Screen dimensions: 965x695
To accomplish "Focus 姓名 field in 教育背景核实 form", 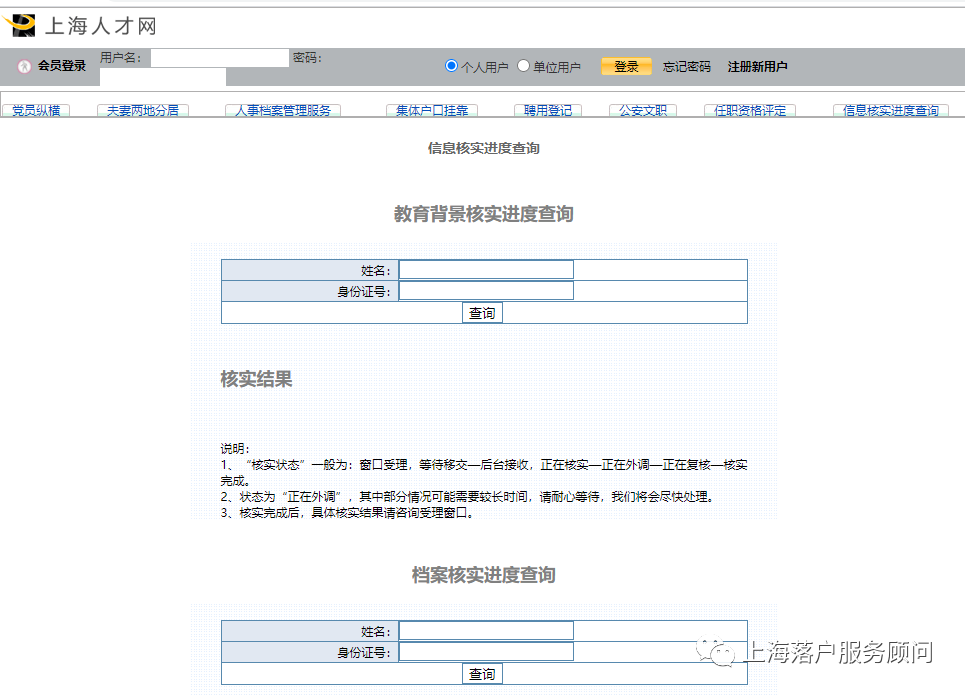I will (486, 270).
